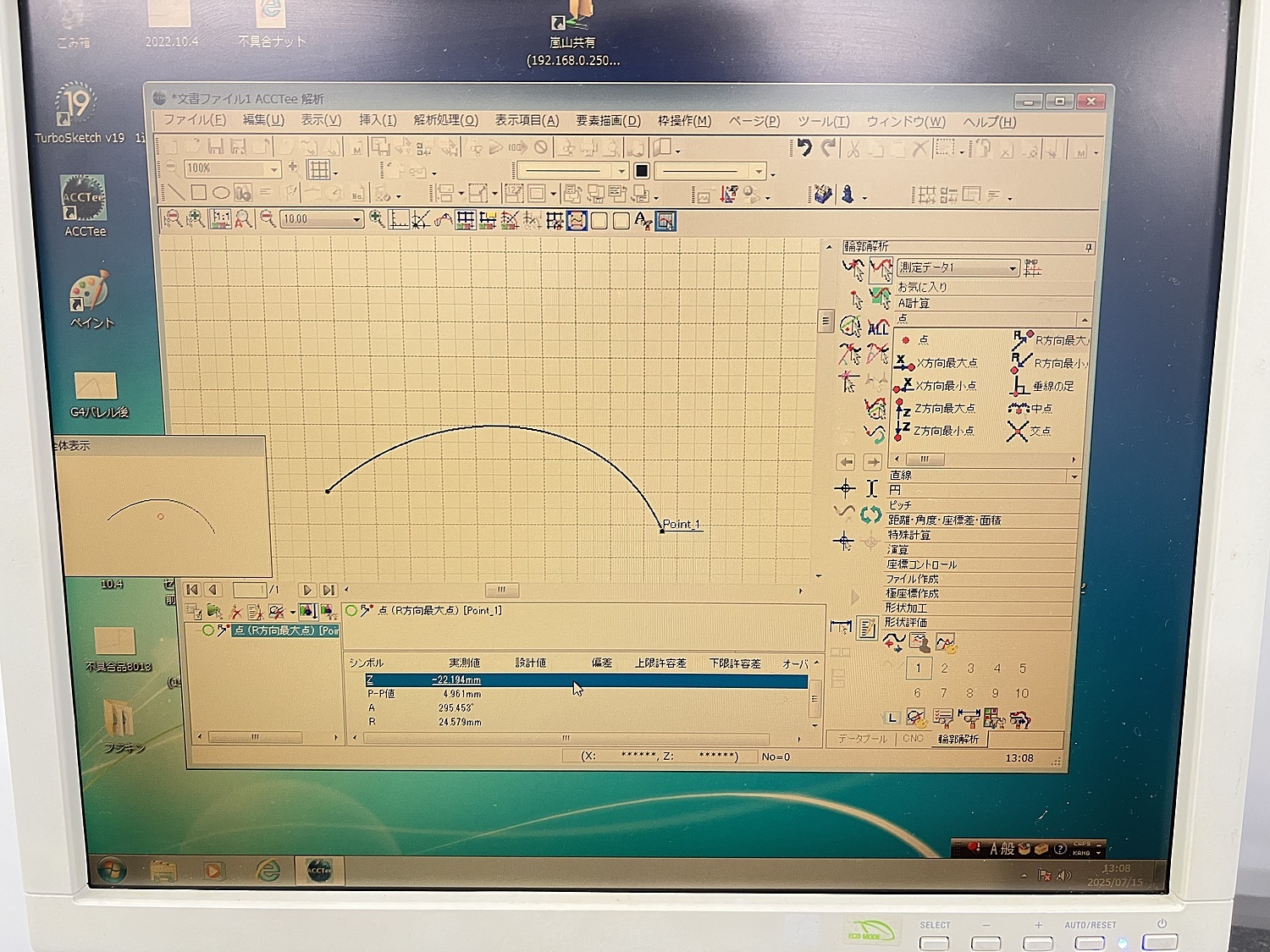Open the 測定データ1 dropdown
The image size is (1270, 952).
[1013, 268]
